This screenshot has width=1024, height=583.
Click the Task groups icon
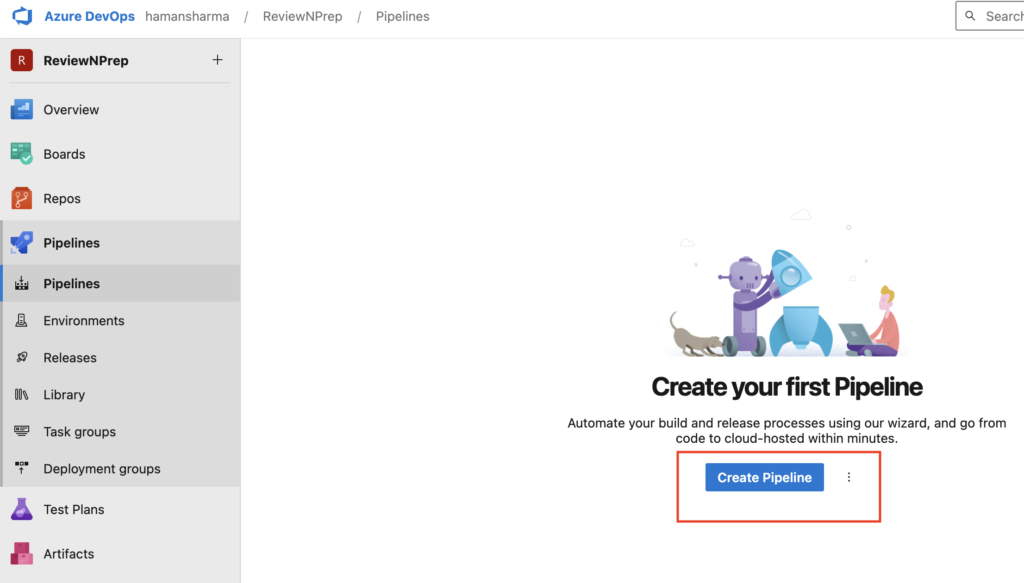[x=22, y=431]
